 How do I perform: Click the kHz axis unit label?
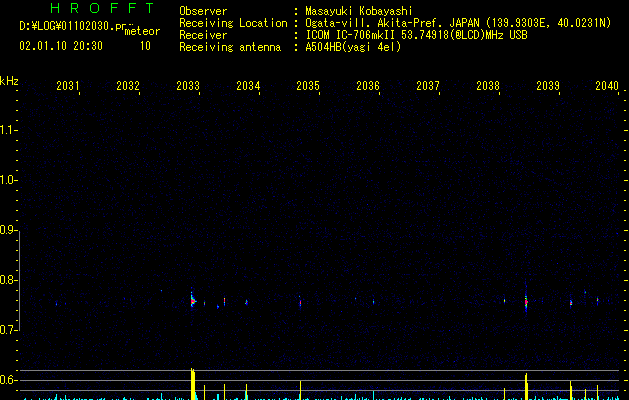tap(9, 81)
